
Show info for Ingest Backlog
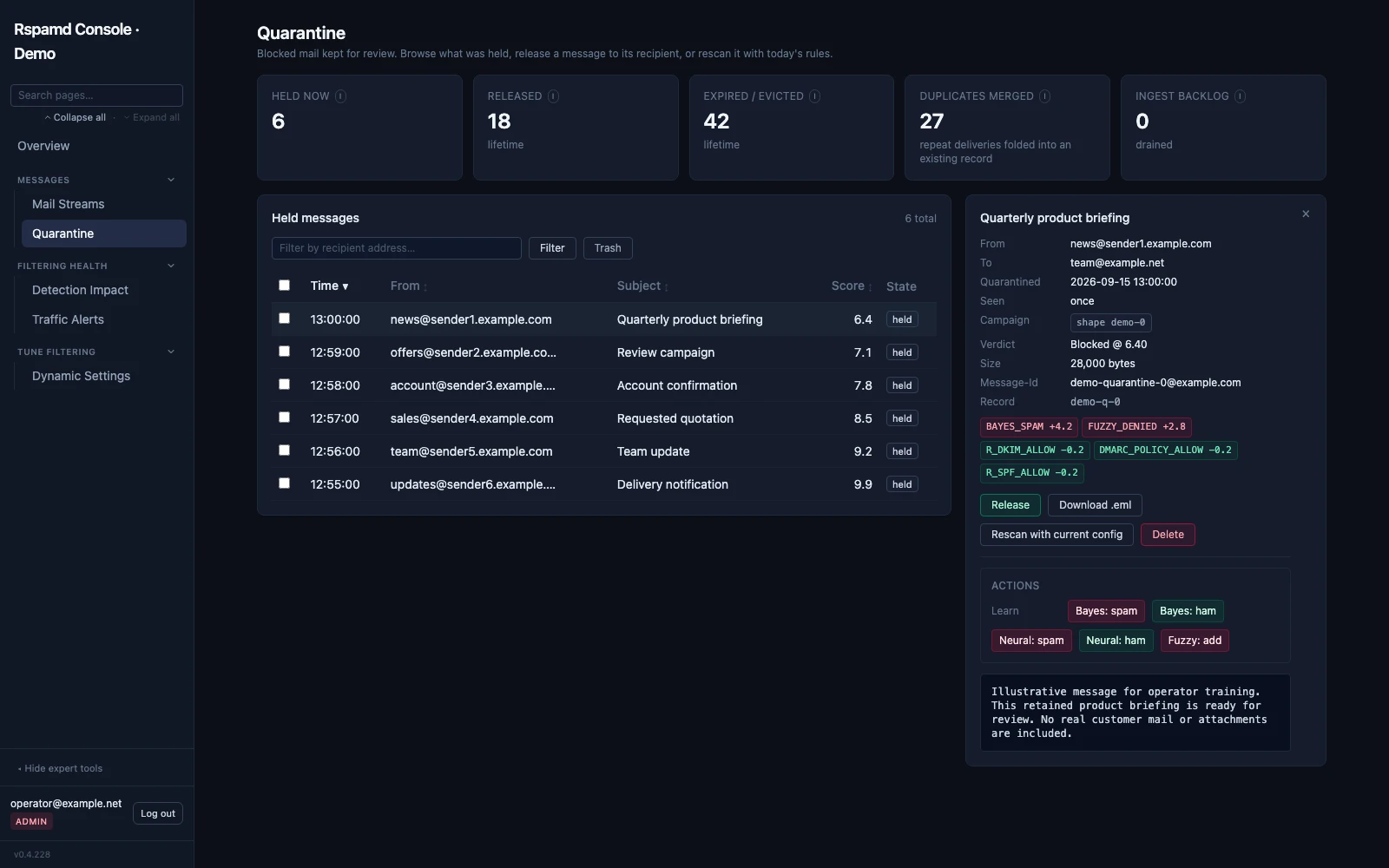(x=1240, y=96)
